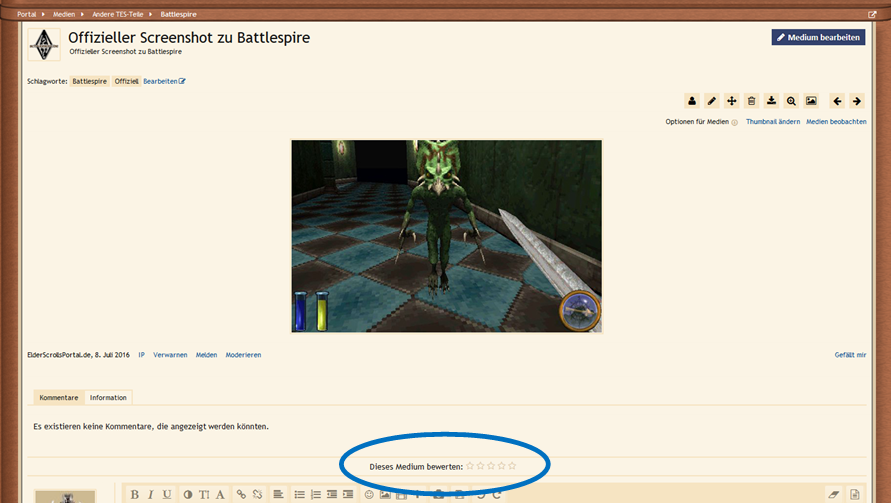
Task: Go to previous medium with left arrow
Action: tap(837, 101)
